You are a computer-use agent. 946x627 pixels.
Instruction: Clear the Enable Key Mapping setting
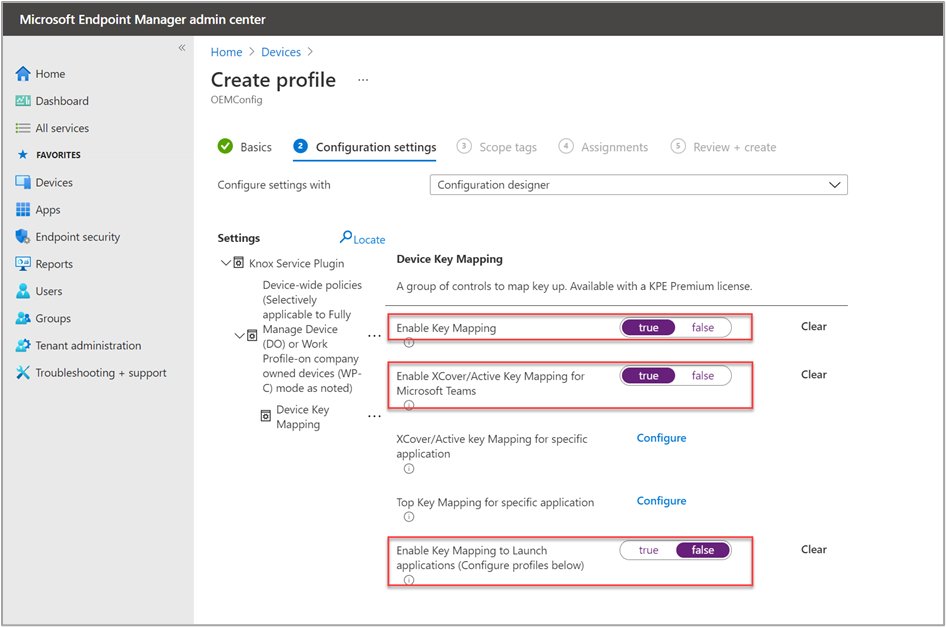pyautogui.click(x=813, y=326)
